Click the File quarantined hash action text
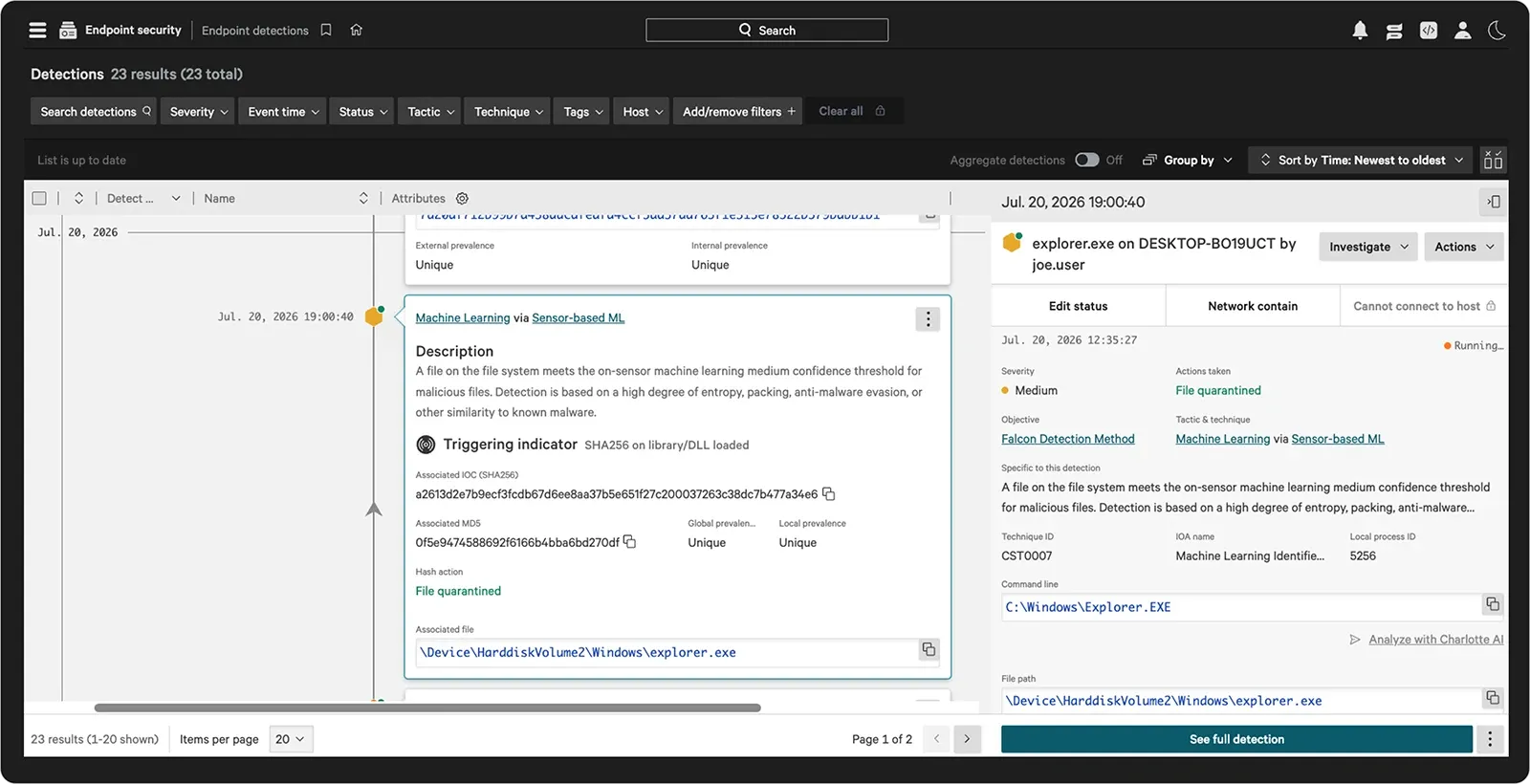The height and width of the screenshot is (784, 1530). click(x=458, y=591)
